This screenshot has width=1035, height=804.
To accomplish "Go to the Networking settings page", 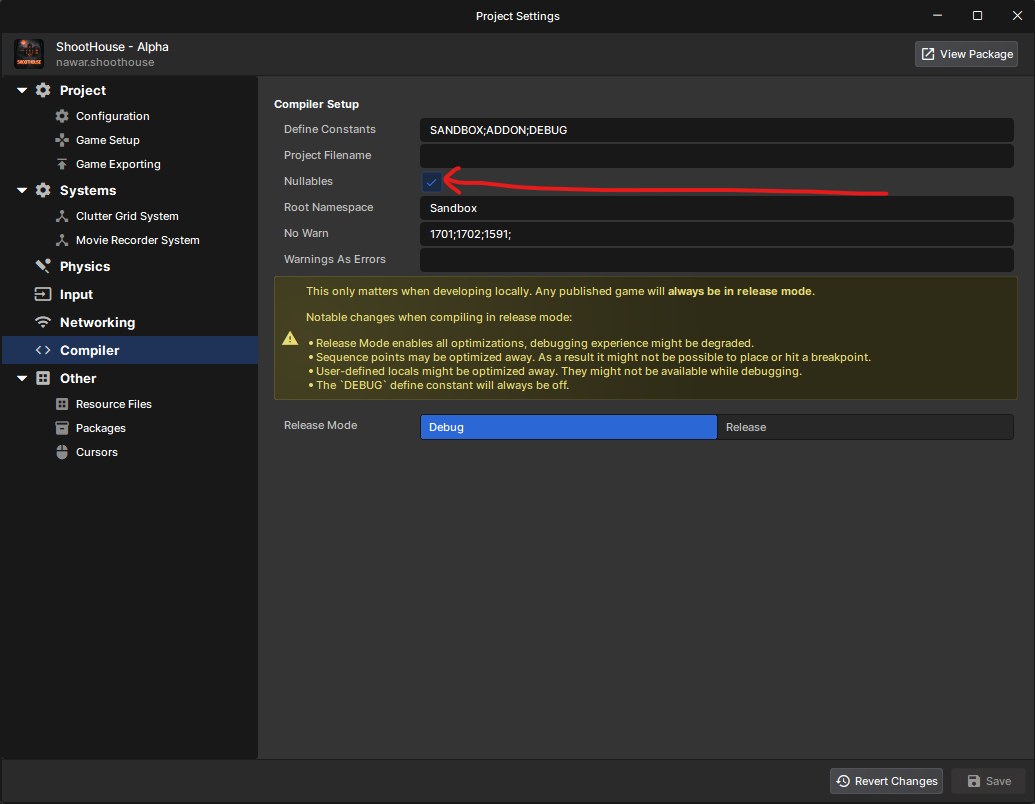I will tap(97, 322).
